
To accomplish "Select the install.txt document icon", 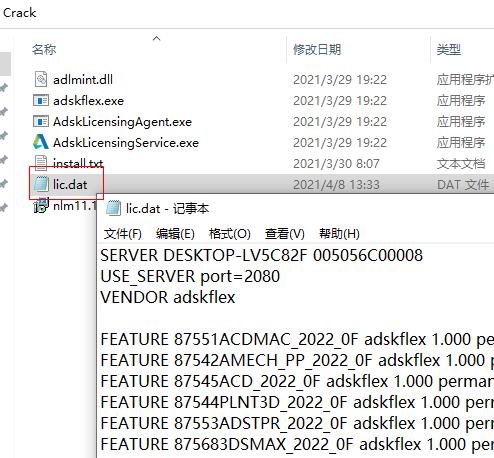I will coord(41,163).
